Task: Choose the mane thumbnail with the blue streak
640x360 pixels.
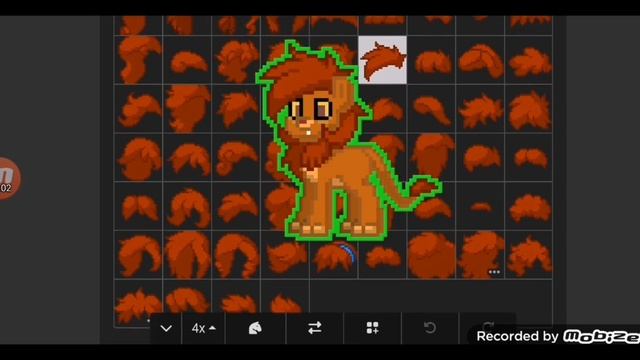Action: coord(334,256)
